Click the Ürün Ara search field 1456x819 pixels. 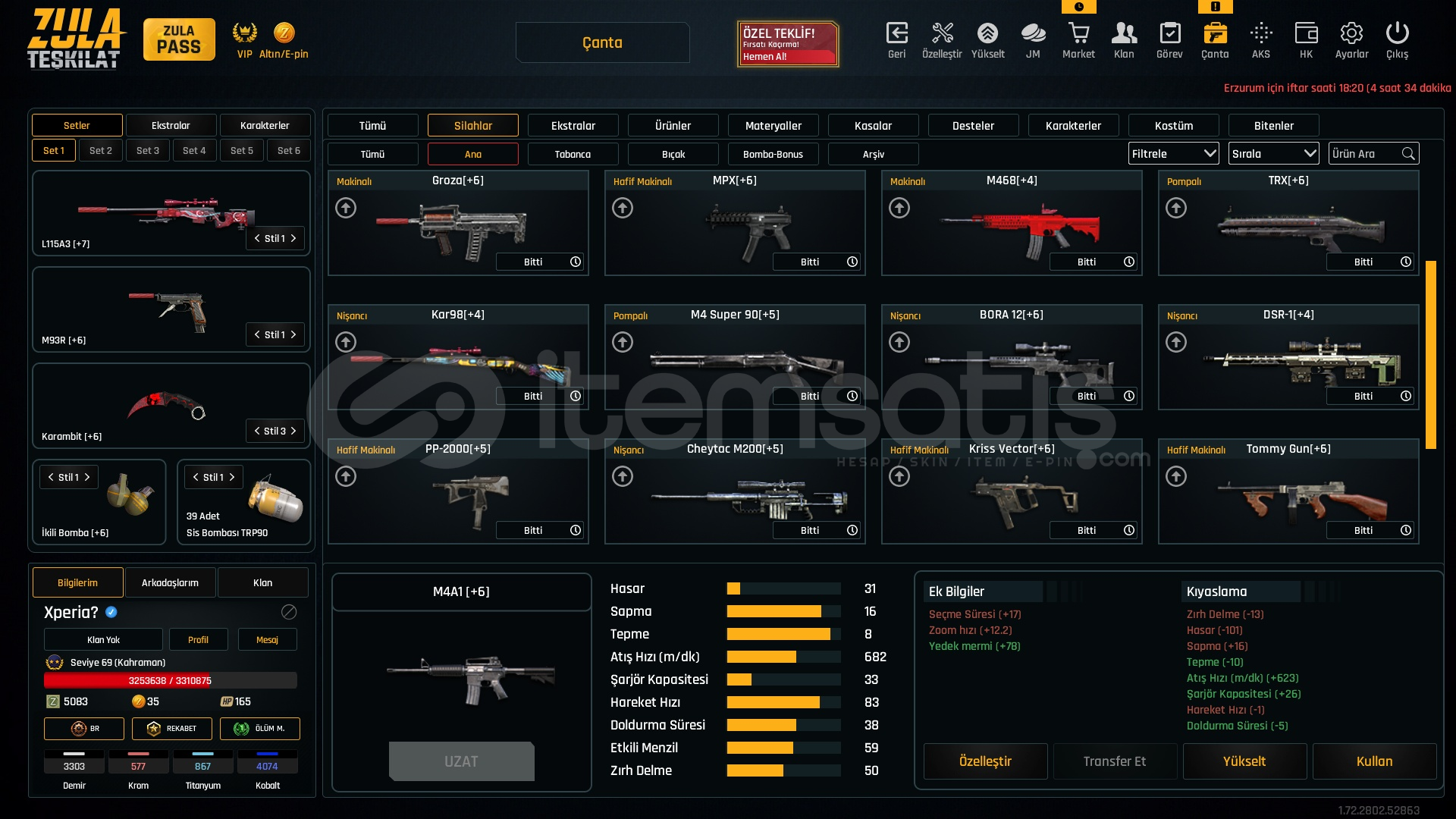click(1373, 154)
